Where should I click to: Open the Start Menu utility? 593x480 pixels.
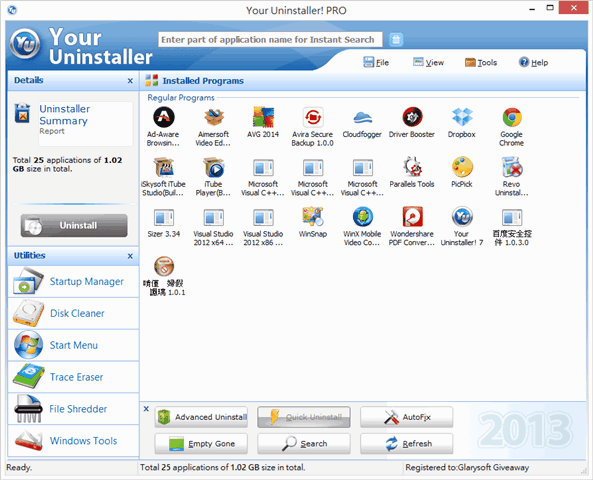73,345
